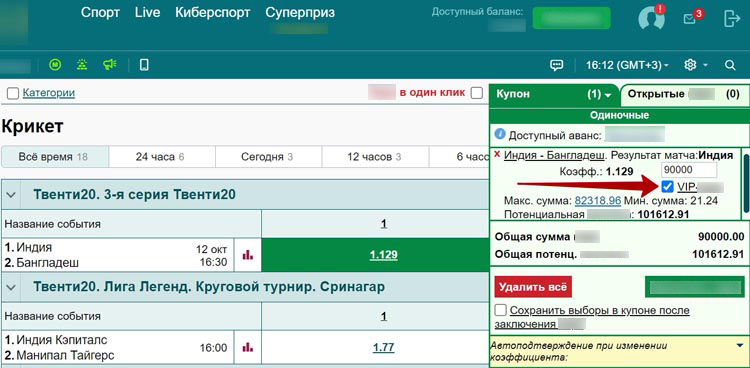Expand the settings gear dropdown arrow
Image resolution: width=750 pixels, height=368 pixels.
(x=705, y=66)
